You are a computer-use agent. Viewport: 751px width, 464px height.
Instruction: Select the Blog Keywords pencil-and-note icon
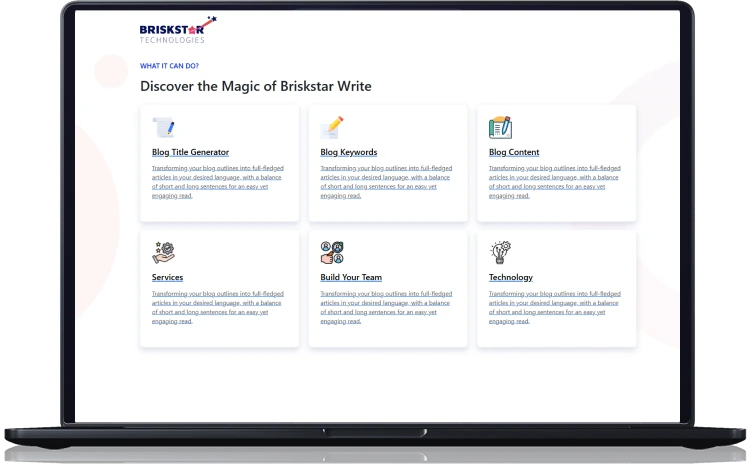[332, 127]
